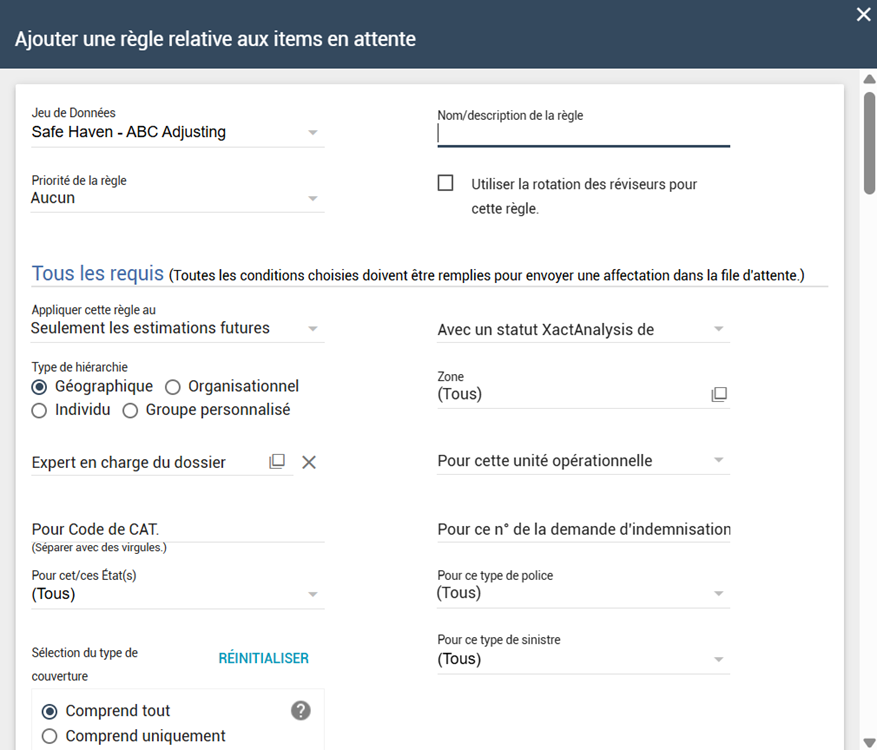Screen dimensions: 877x750
Task: Select the Comprend uniquement coverage option
Action: pos(50,737)
